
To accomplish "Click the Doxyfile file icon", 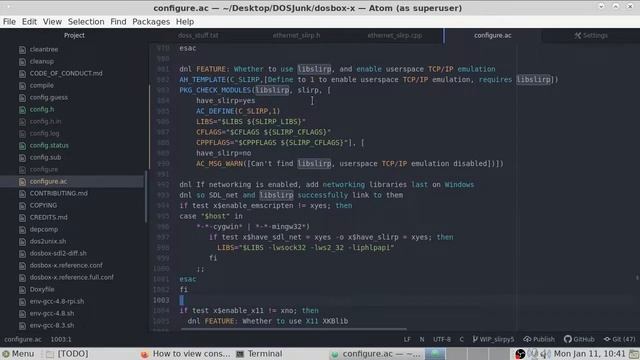I will (22, 289).
